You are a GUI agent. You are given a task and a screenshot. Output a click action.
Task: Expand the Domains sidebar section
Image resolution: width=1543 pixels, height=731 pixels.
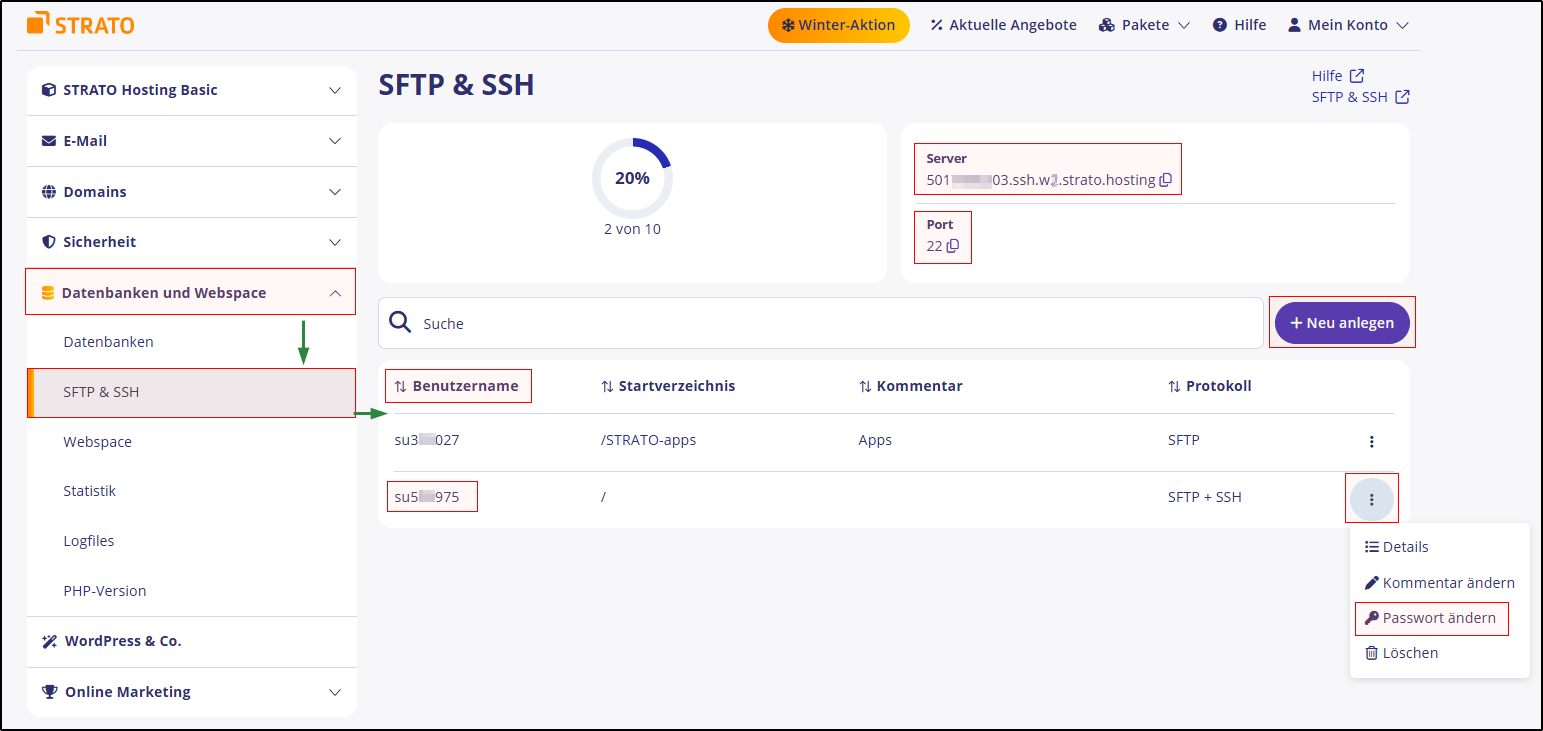click(192, 192)
